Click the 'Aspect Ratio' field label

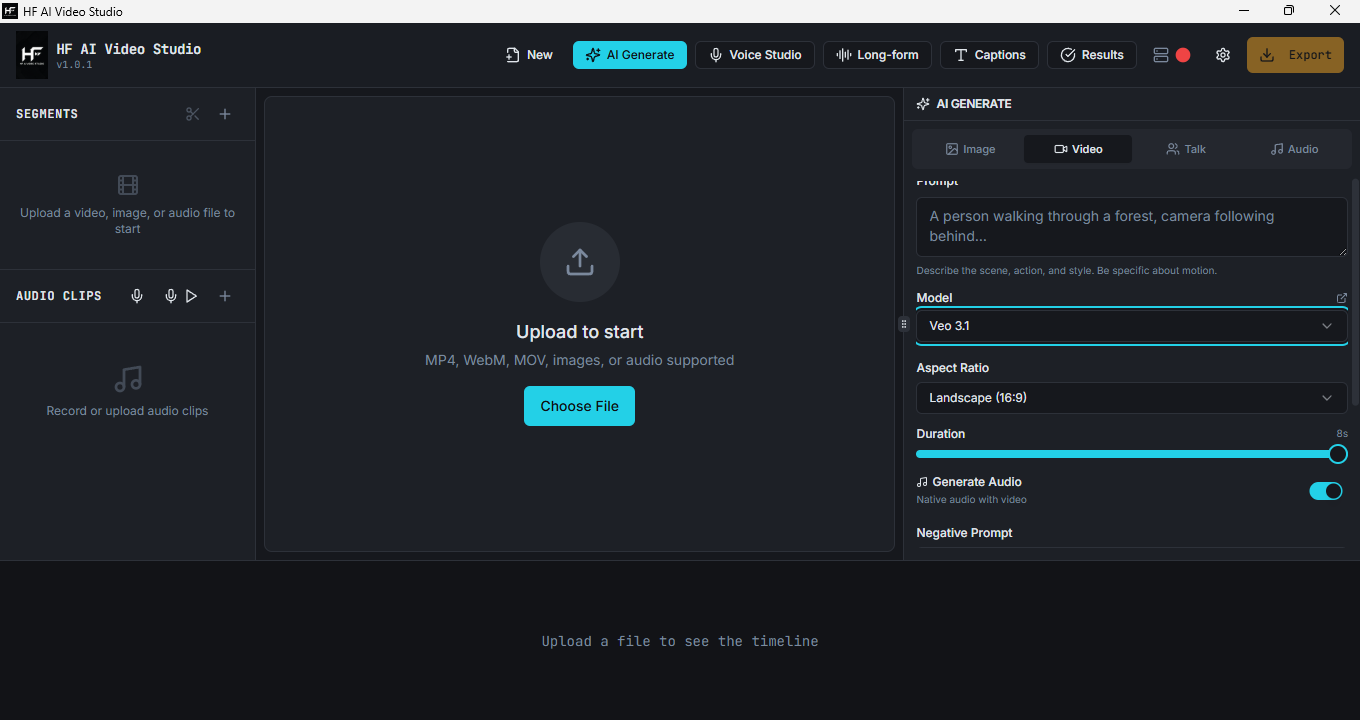[x=953, y=368]
